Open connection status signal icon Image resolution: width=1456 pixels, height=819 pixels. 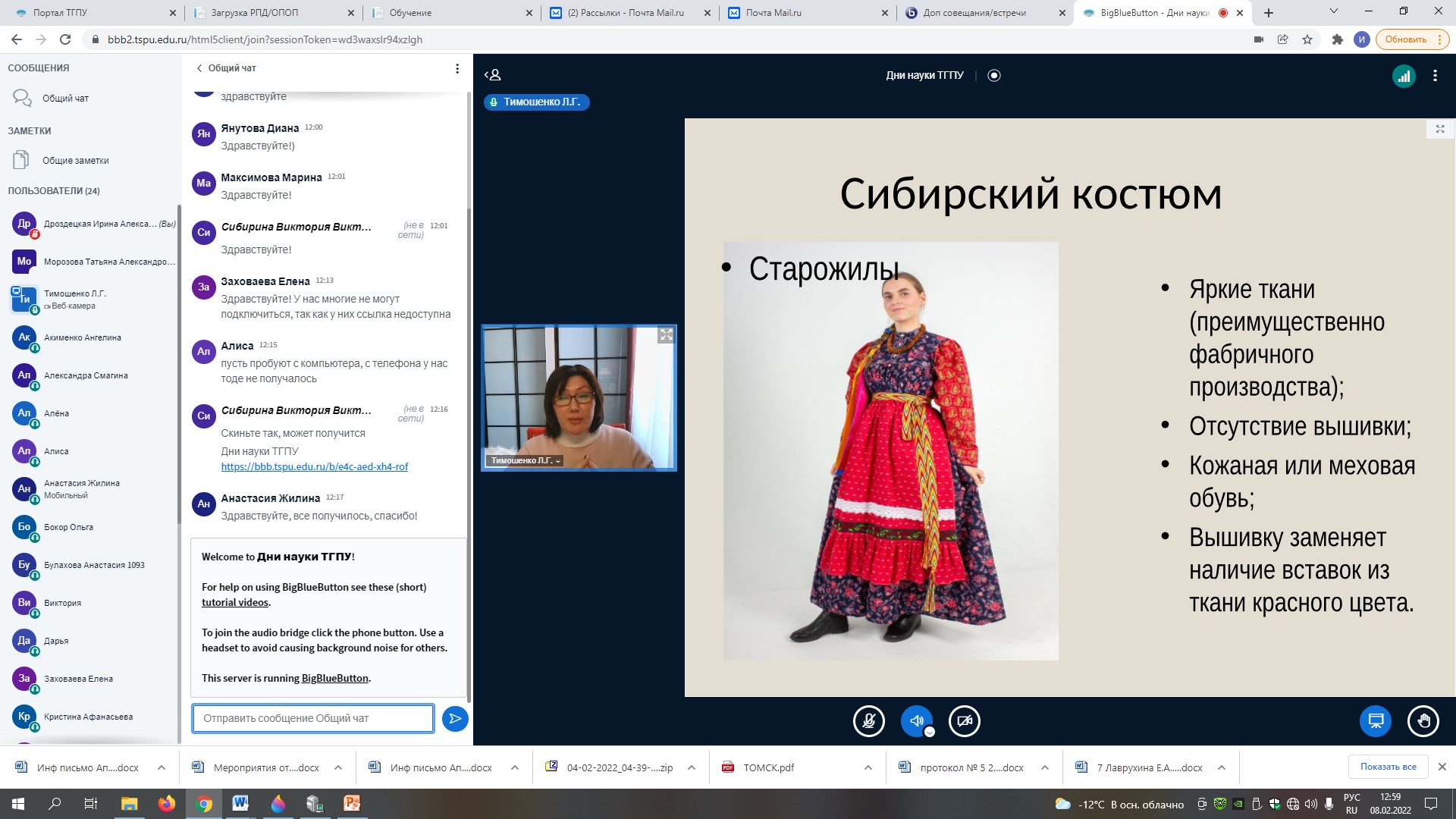1404,76
